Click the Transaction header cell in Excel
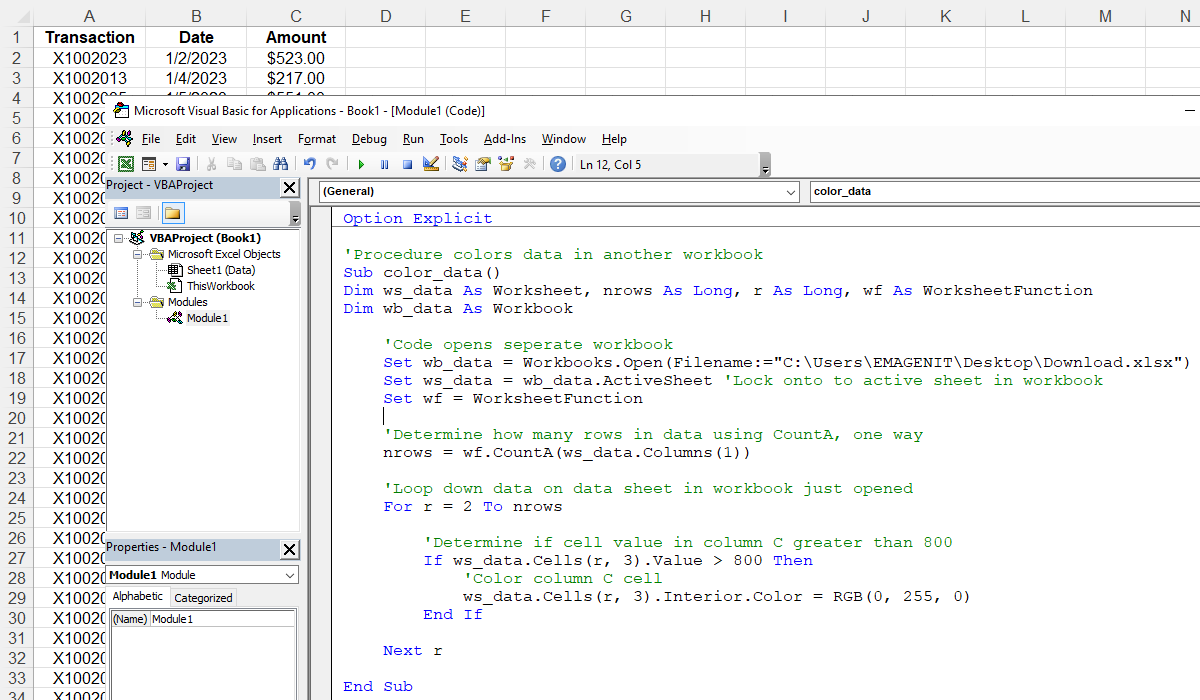The image size is (1200, 700). point(90,37)
